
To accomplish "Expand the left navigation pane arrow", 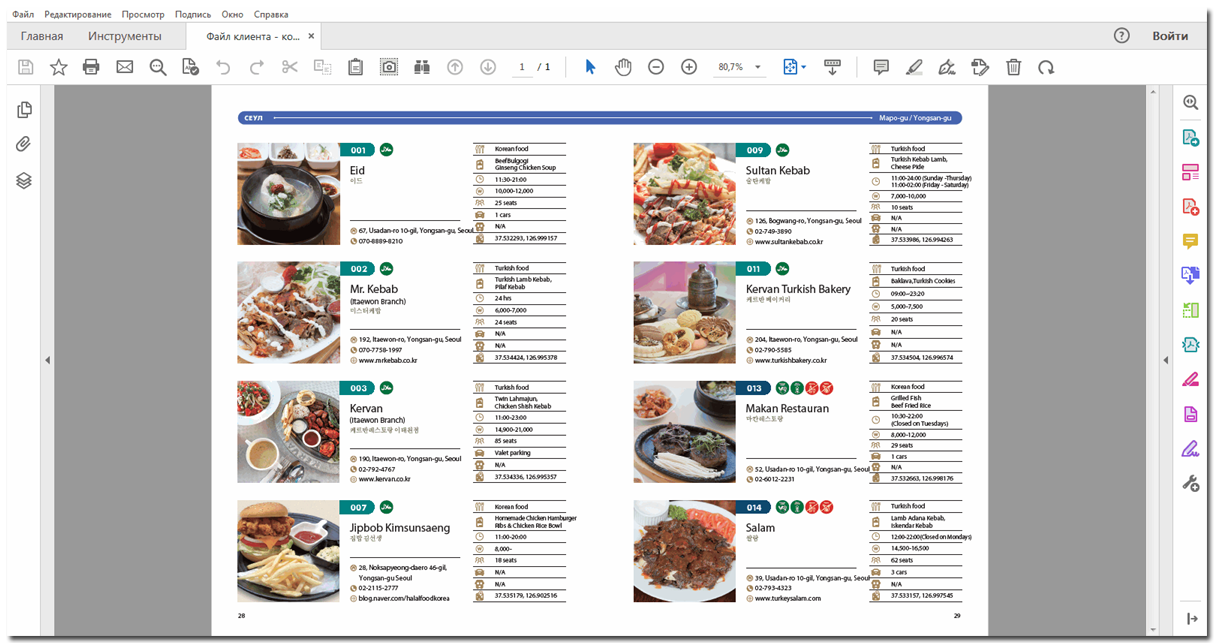I will pyautogui.click(x=47, y=360).
